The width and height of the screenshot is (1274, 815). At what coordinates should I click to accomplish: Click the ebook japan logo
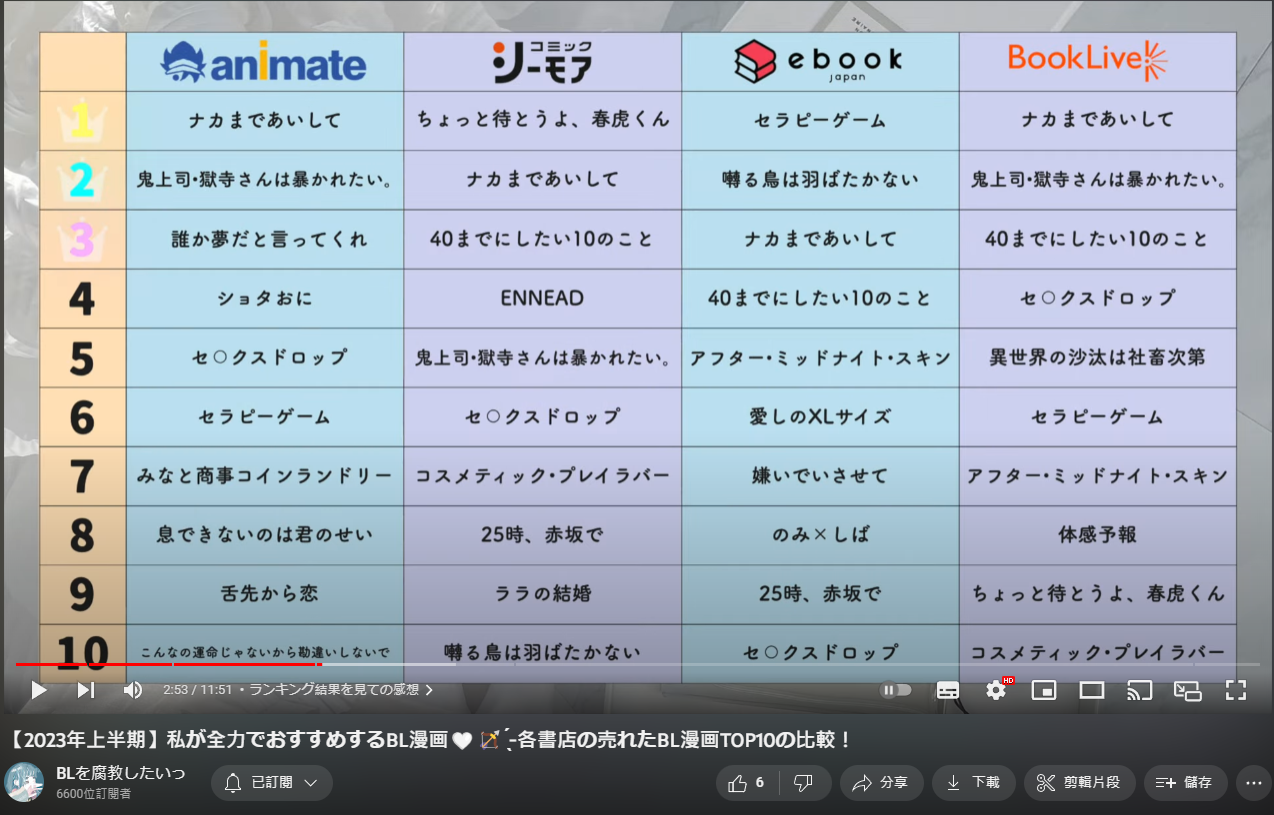[x=819, y=62]
